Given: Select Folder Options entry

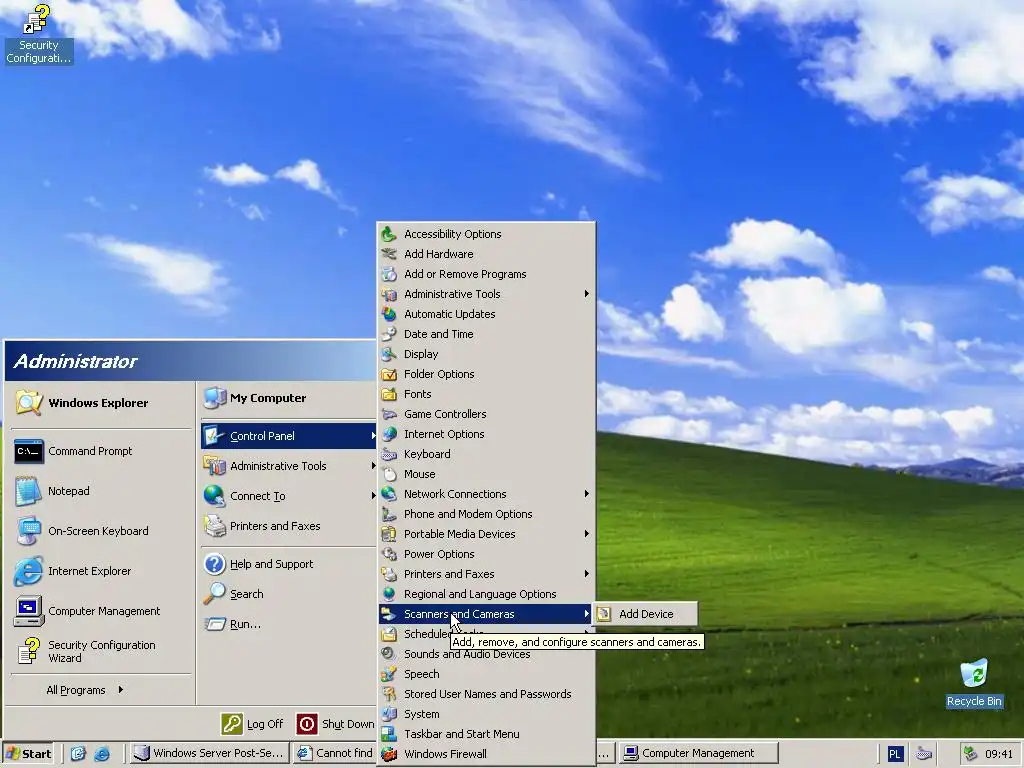Looking at the screenshot, I should click(487, 374).
